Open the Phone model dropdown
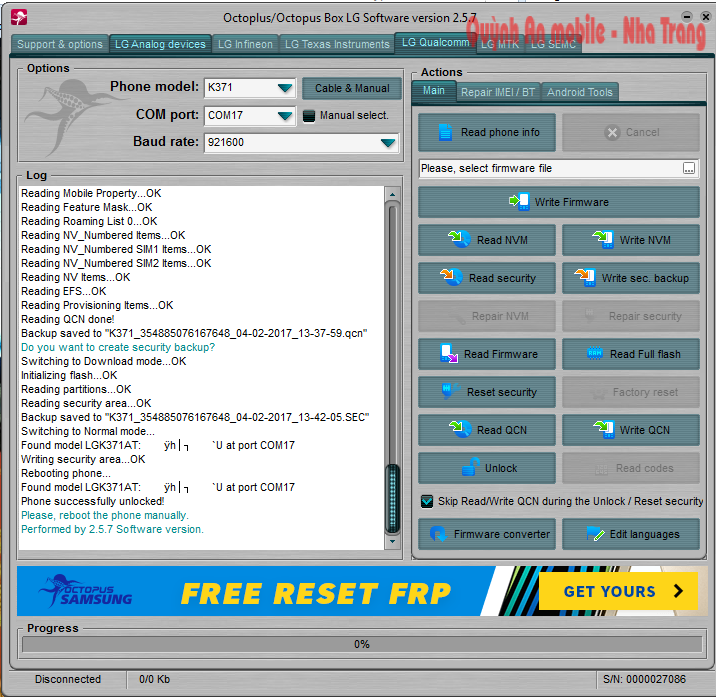The width and height of the screenshot is (716, 697). click(x=285, y=88)
